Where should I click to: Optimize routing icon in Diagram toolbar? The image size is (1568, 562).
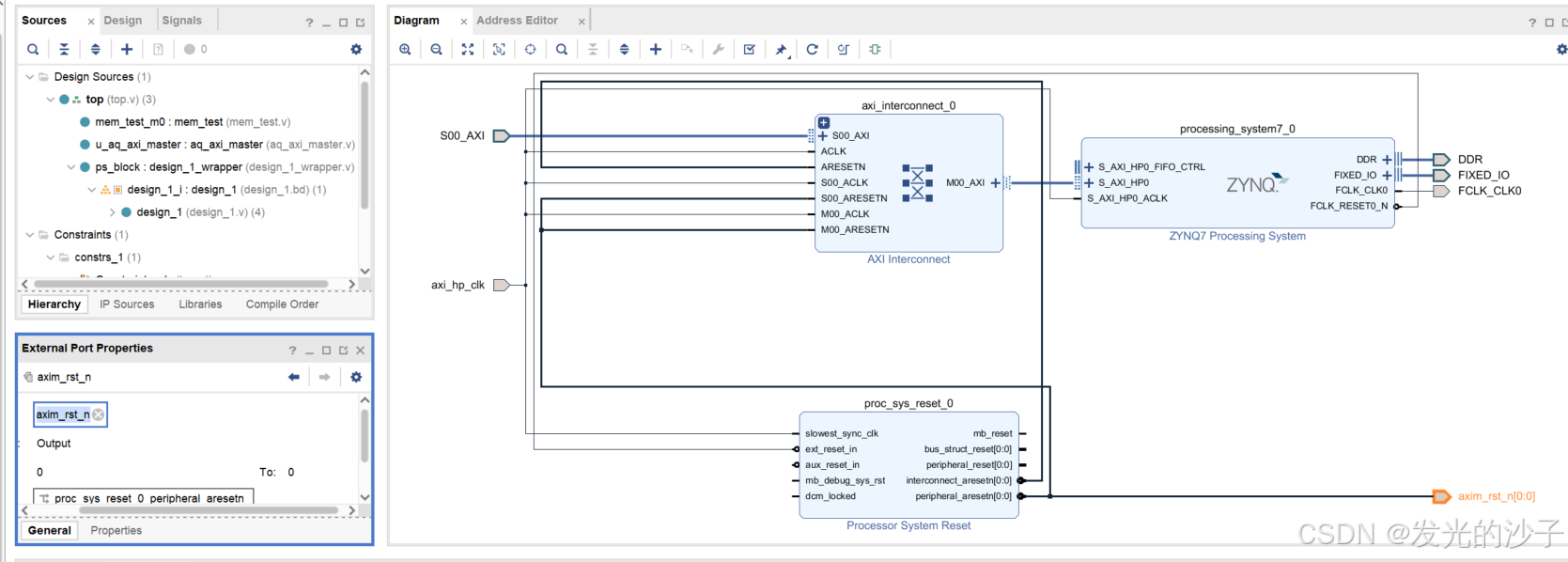click(x=844, y=49)
